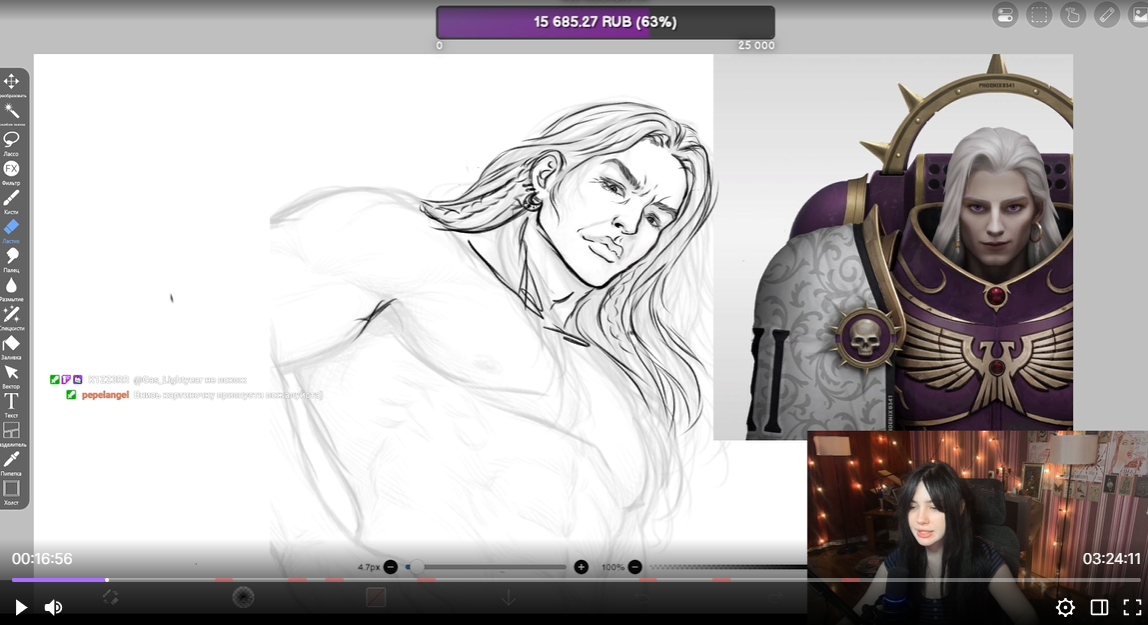Increase brush size with plus button
This screenshot has height=625, width=1148.
[581, 567]
